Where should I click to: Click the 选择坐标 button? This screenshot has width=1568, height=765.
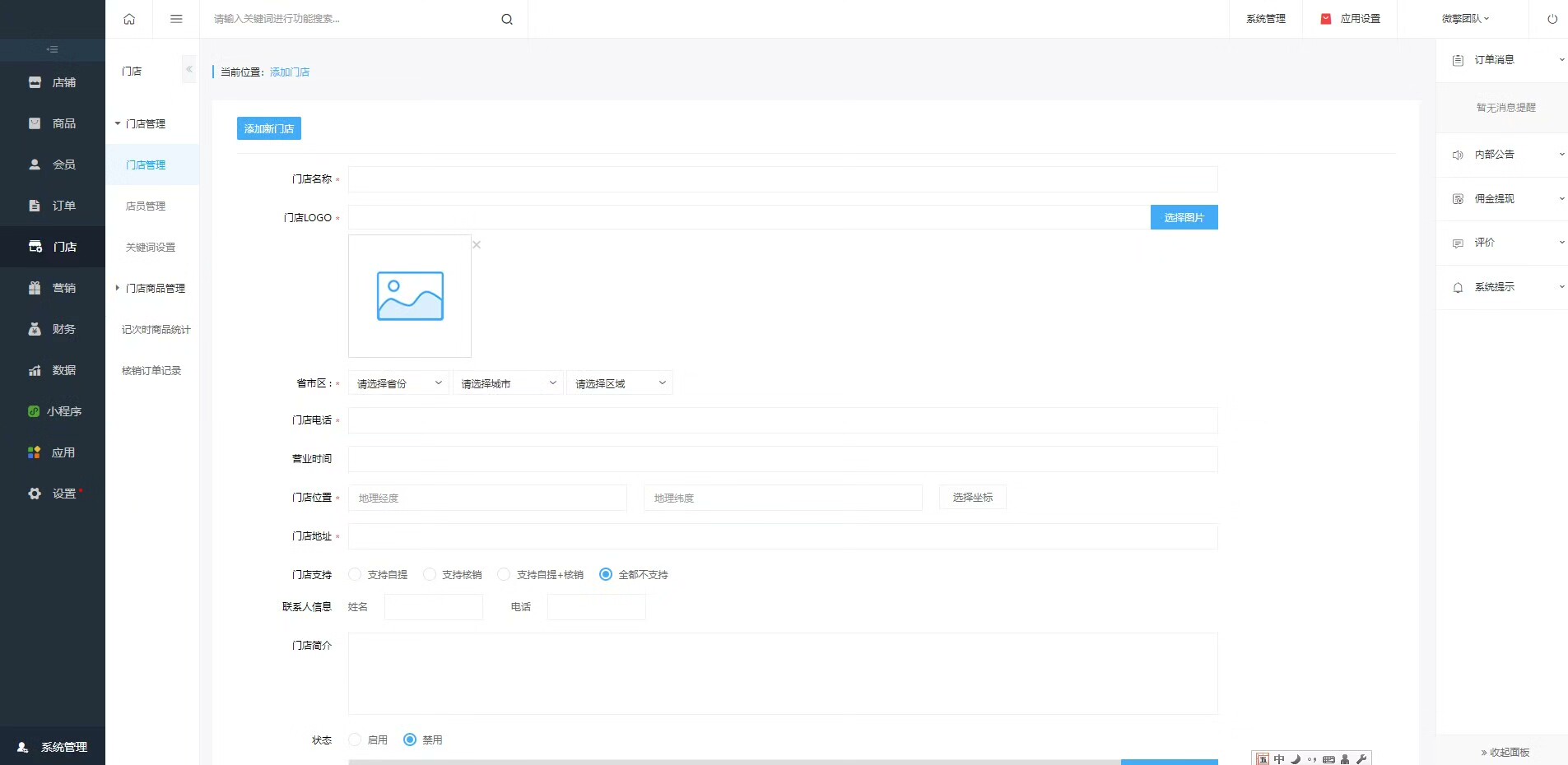(x=973, y=497)
